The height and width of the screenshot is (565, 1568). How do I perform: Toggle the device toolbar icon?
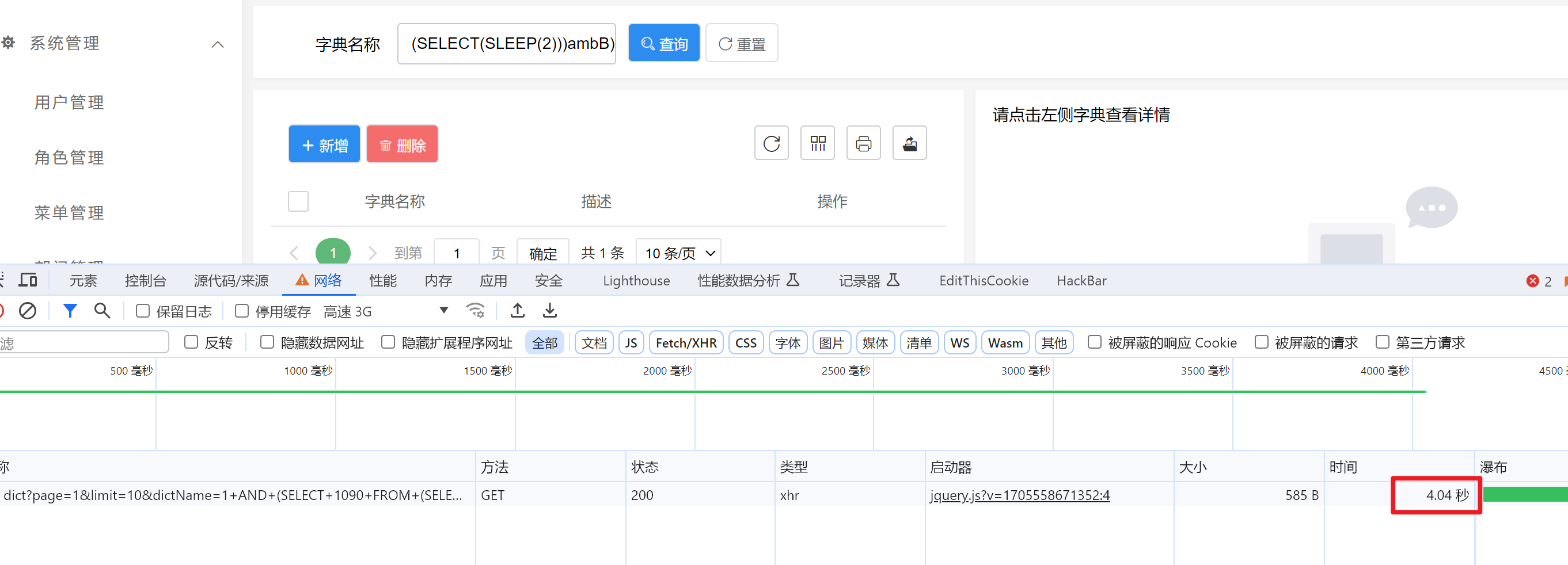[28, 280]
